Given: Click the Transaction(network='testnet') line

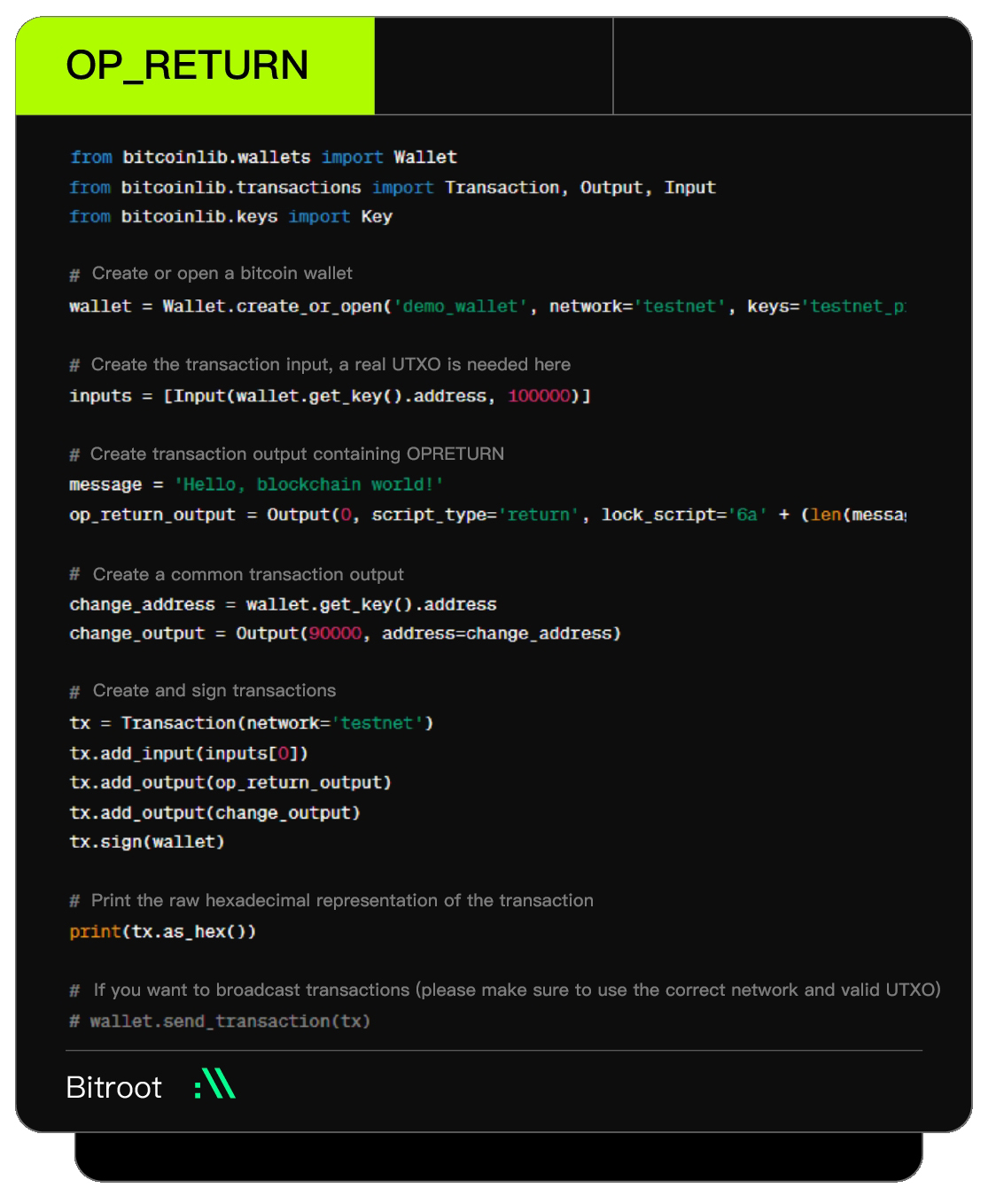Looking at the screenshot, I should click(x=251, y=723).
